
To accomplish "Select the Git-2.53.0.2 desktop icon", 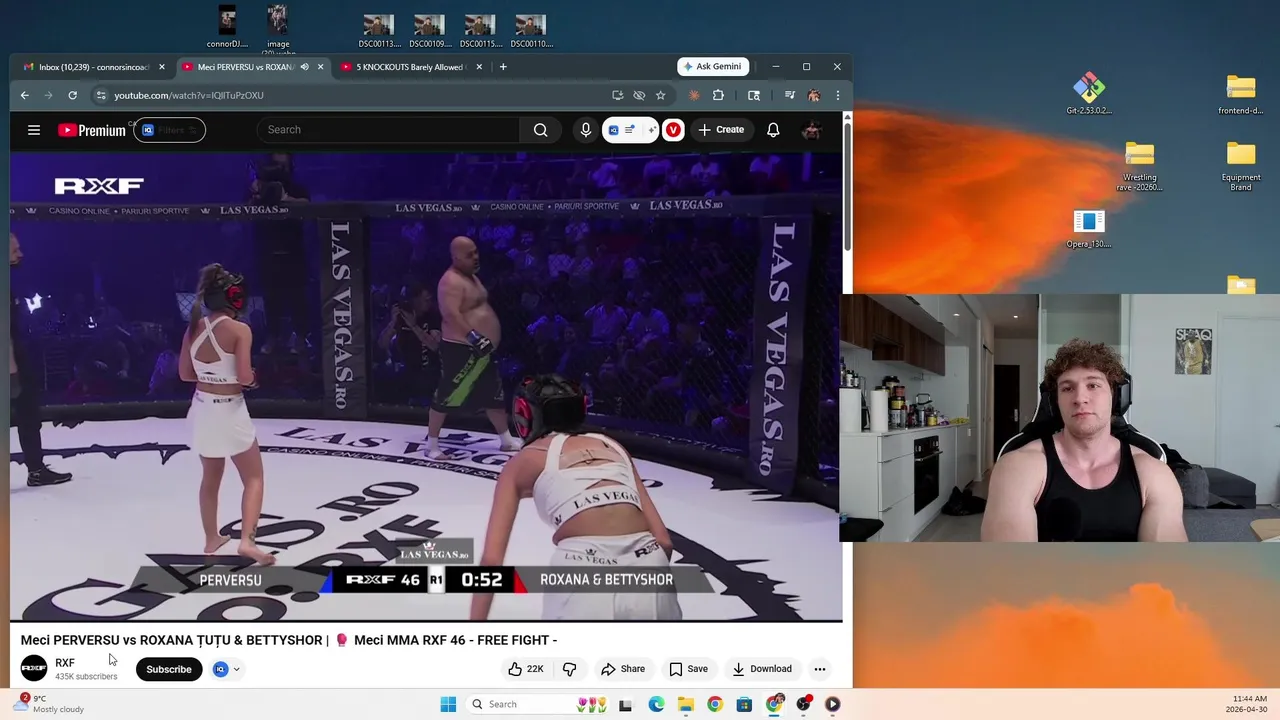I will tap(1089, 93).
